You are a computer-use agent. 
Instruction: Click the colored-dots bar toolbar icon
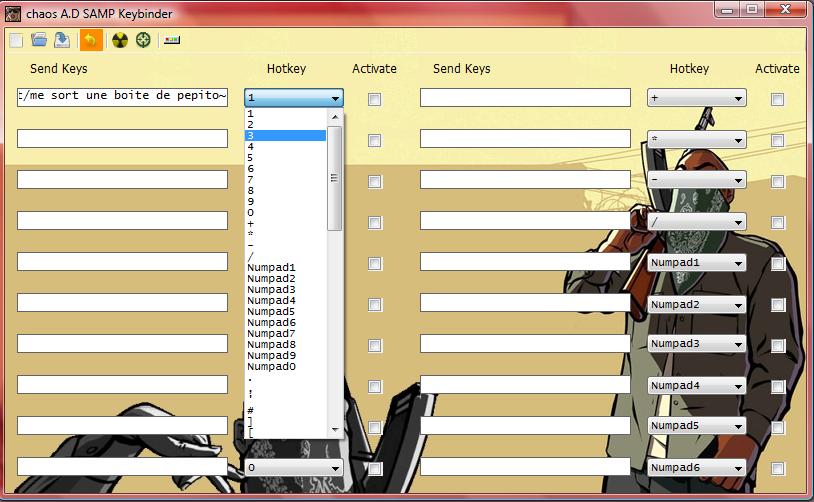(x=172, y=40)
